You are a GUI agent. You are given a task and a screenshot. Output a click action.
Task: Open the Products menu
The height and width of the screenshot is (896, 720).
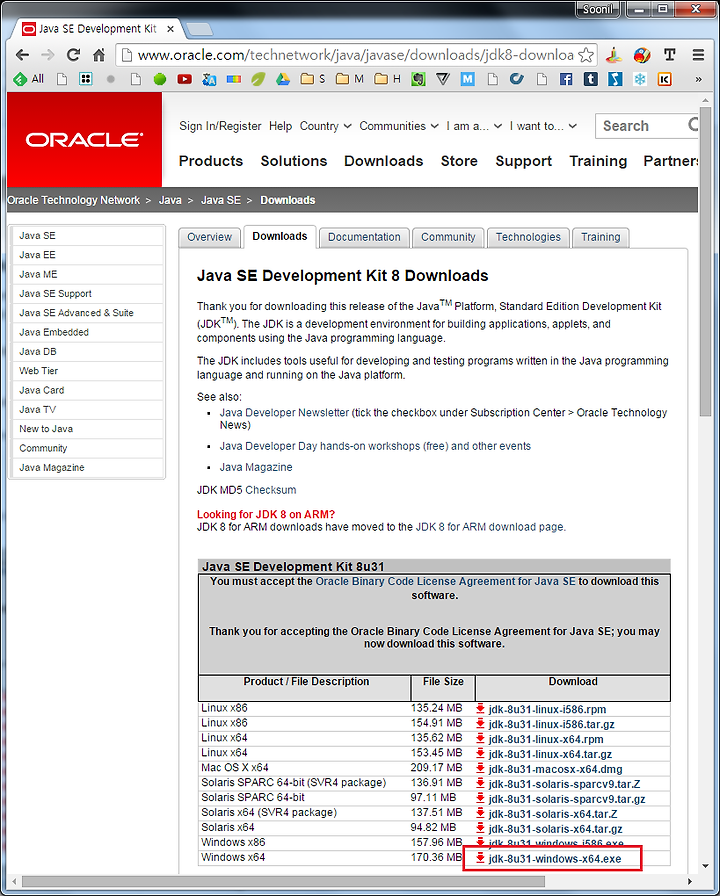coord(211,161)
